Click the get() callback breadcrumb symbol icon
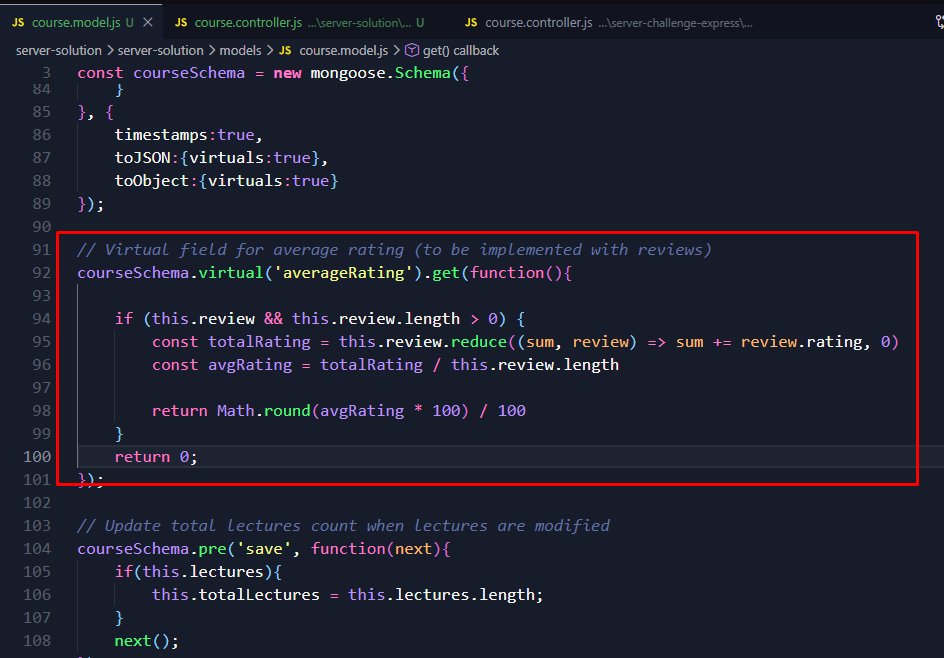Screen dimensions: 944x658 point(412,51)
